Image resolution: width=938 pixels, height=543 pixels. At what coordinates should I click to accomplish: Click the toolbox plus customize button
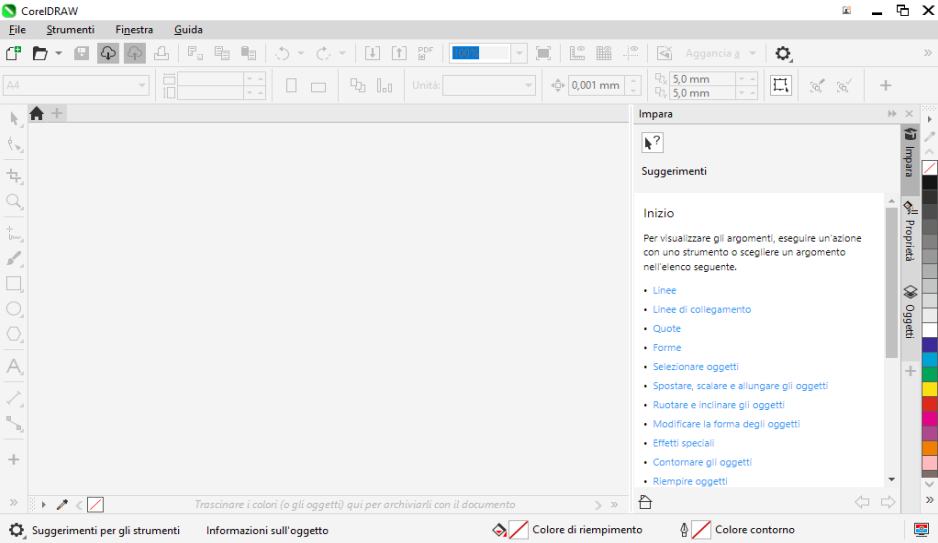pos(14,459)
